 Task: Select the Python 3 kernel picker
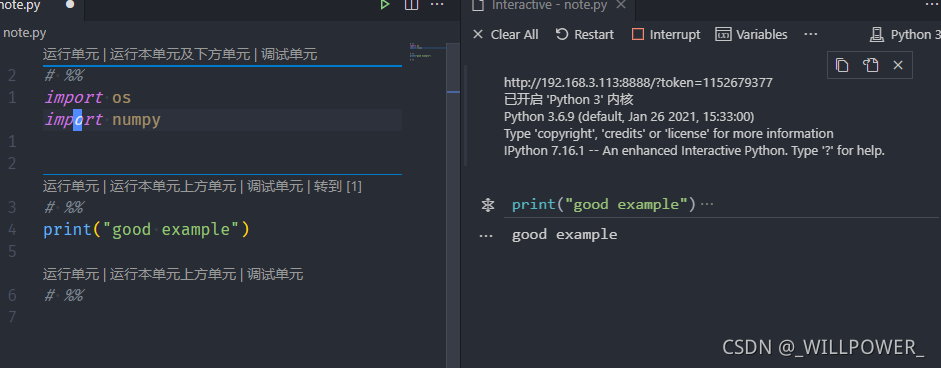pyautogui.click(x=905, y=35)
